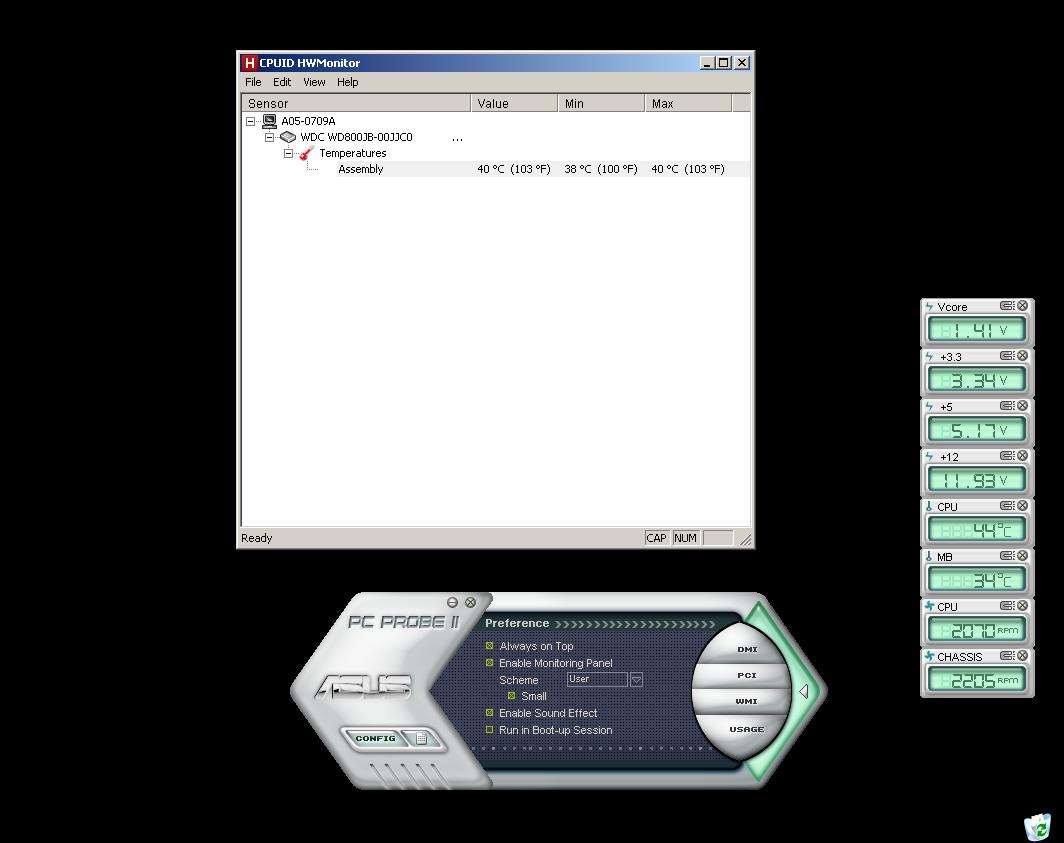Screen dimensions: 1064x843
Task: Click the 1.41 V Vcore reading
Action: 977,331
